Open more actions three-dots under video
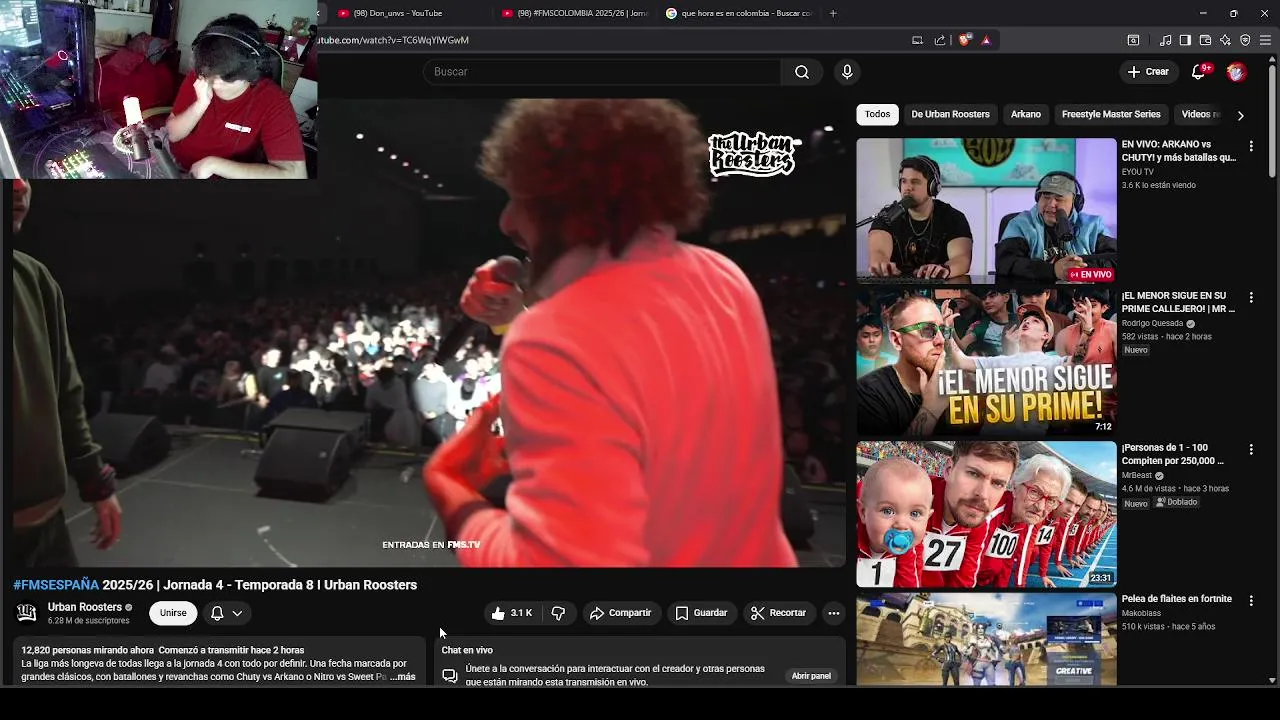This screenshot has height=720, width=1280. click(834, 613)
